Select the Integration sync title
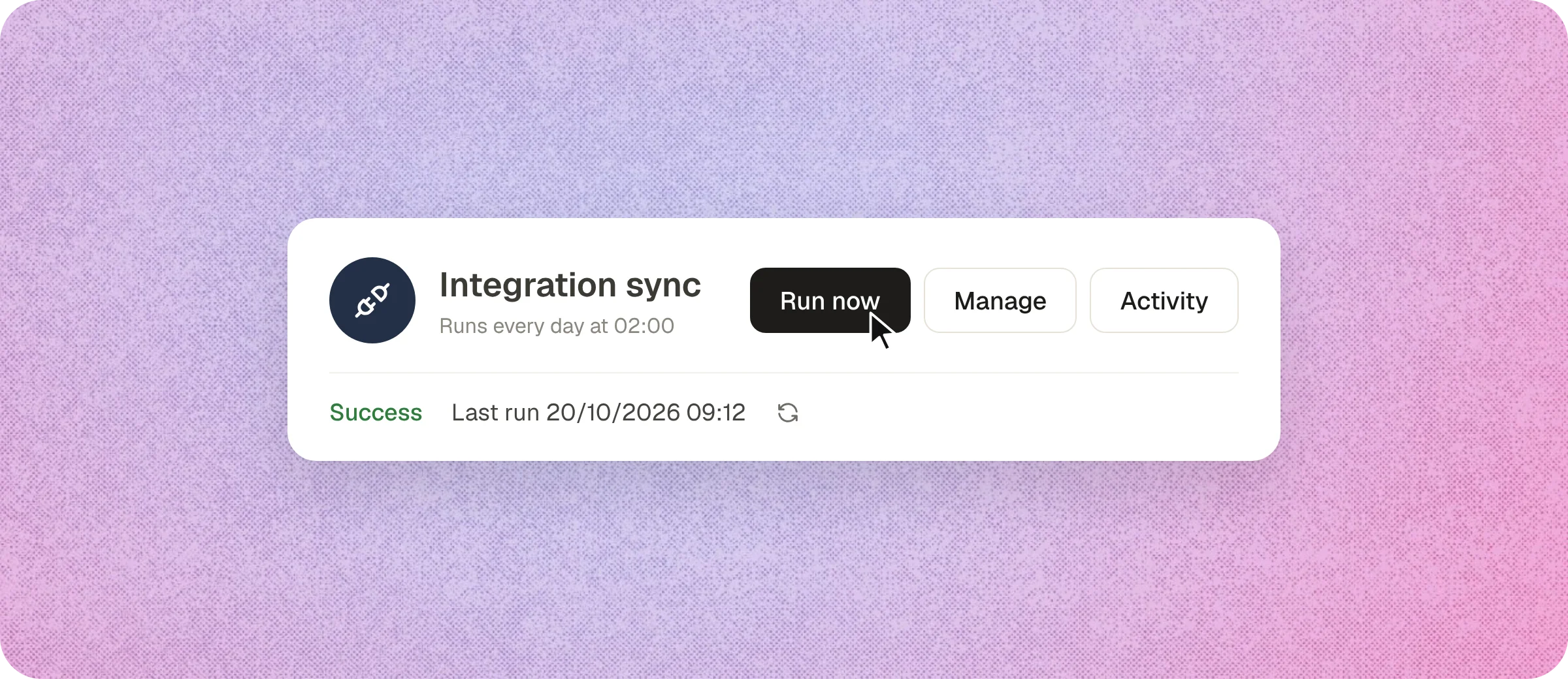Screen dimensions: 1568x679 [570, 285]
